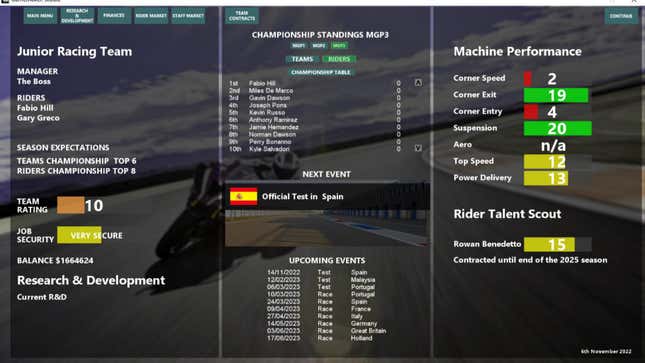
Task: Go to the Finances screen
Action: [114, 16]
